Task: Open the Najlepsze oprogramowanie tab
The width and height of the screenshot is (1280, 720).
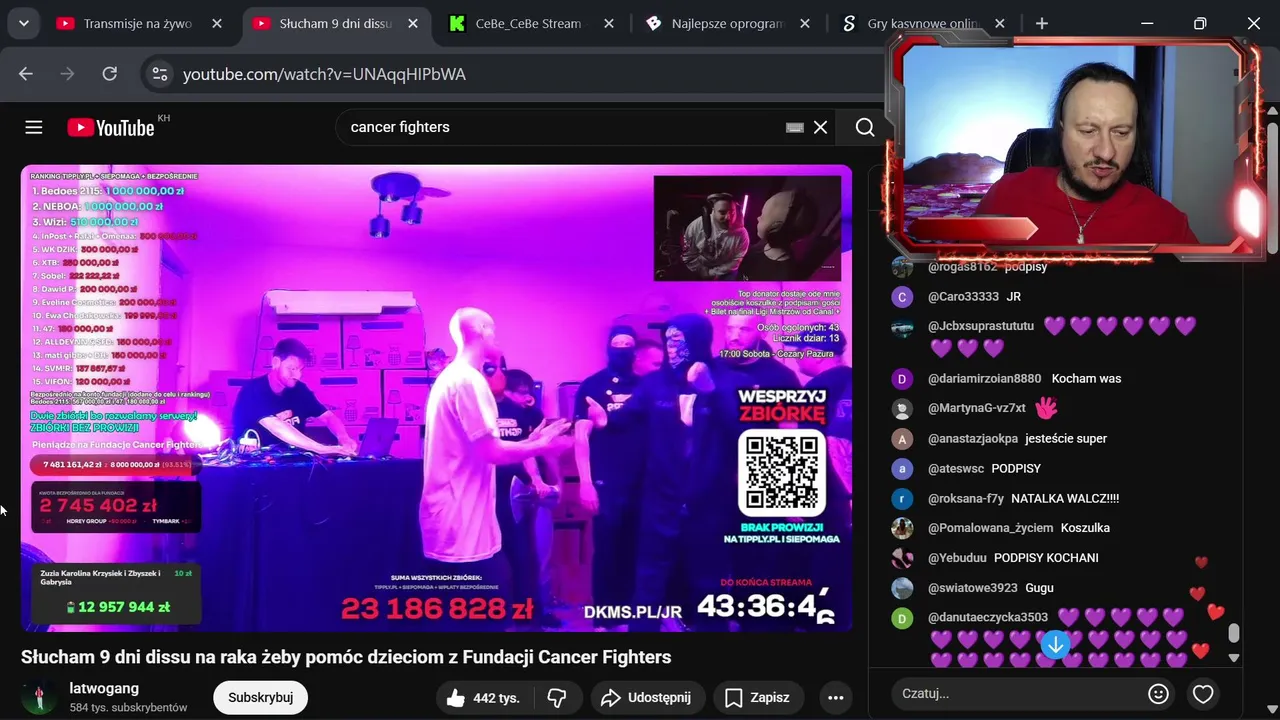Action: pyautogui.click(x=728, y=23)
